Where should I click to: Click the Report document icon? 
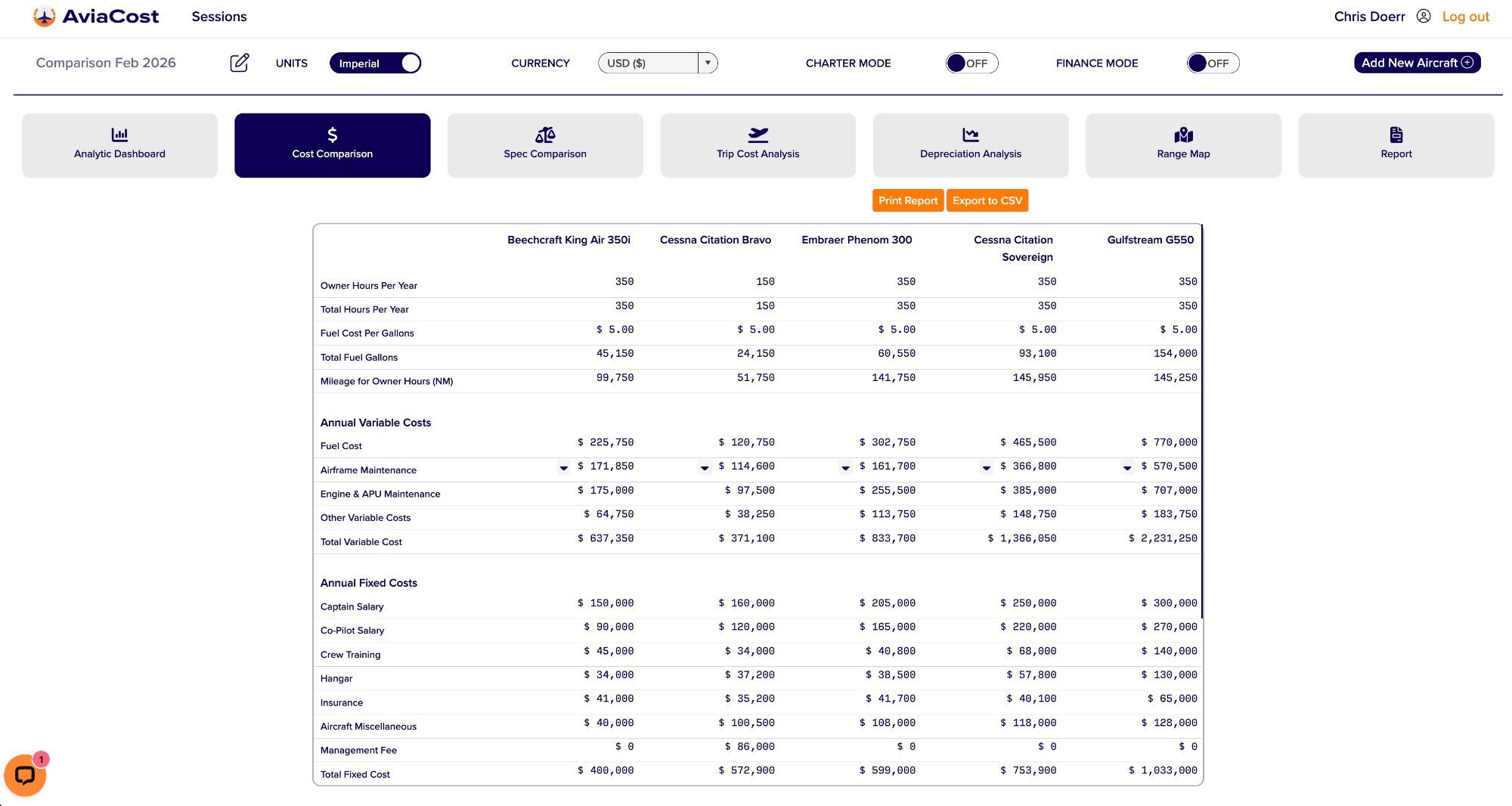(x=1396, y=135)
